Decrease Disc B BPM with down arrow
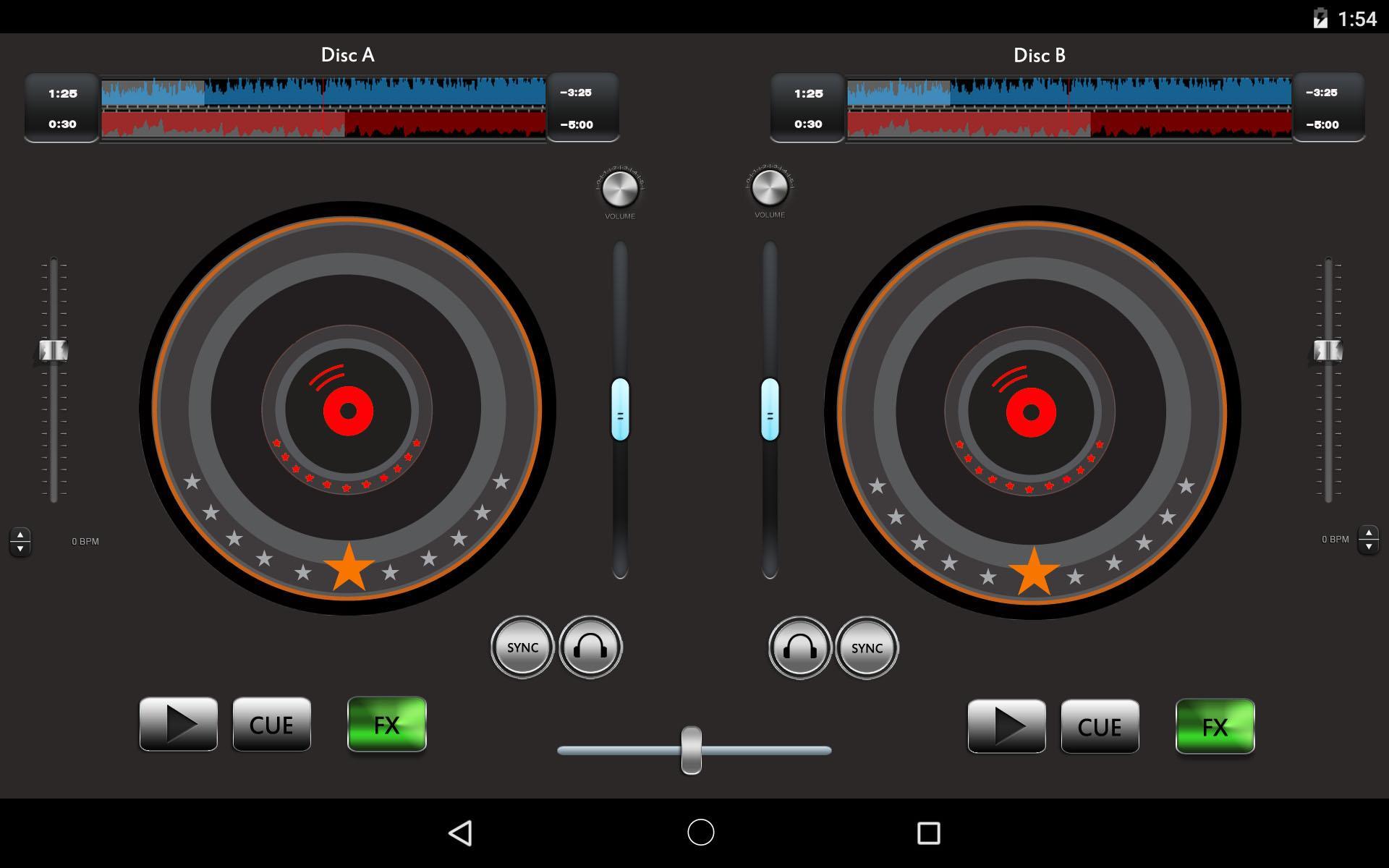Viewport: 1389px width, 868px height. (1368, 547)
